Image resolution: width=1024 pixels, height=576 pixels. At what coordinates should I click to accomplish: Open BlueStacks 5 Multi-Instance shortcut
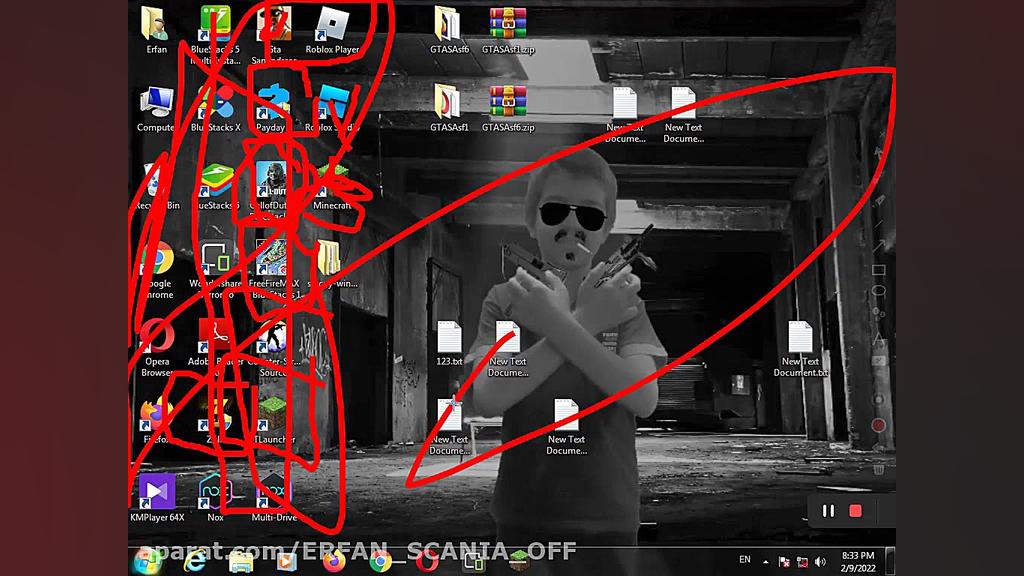[215, 24]
